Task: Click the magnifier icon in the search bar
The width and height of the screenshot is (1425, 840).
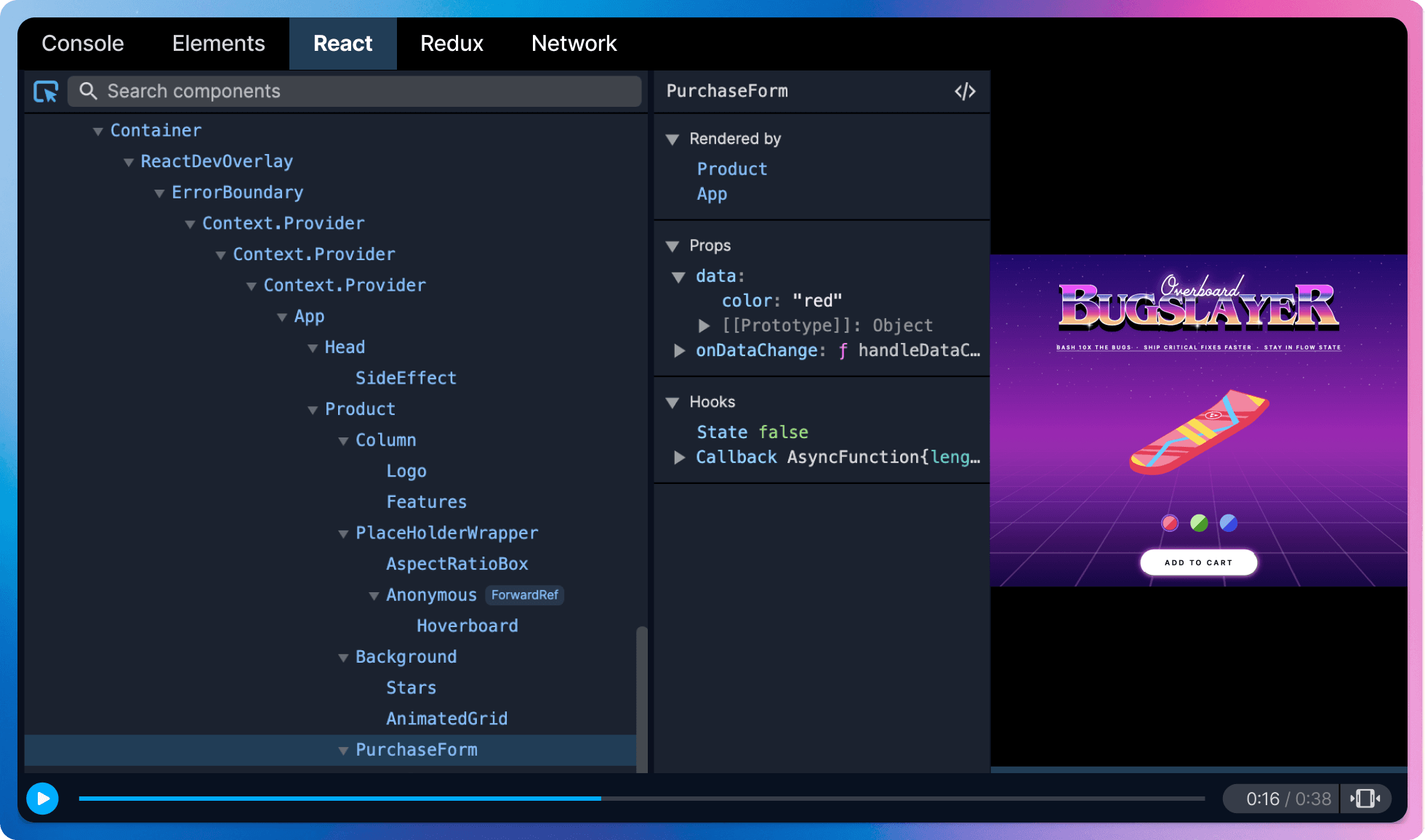Action: (88, 92)
